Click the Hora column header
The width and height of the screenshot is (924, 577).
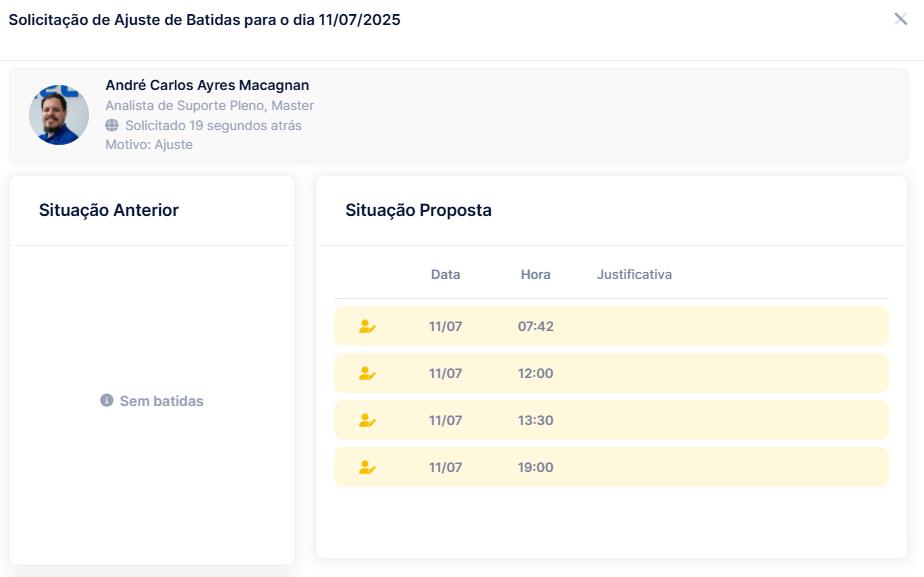(x=536, y=275)
